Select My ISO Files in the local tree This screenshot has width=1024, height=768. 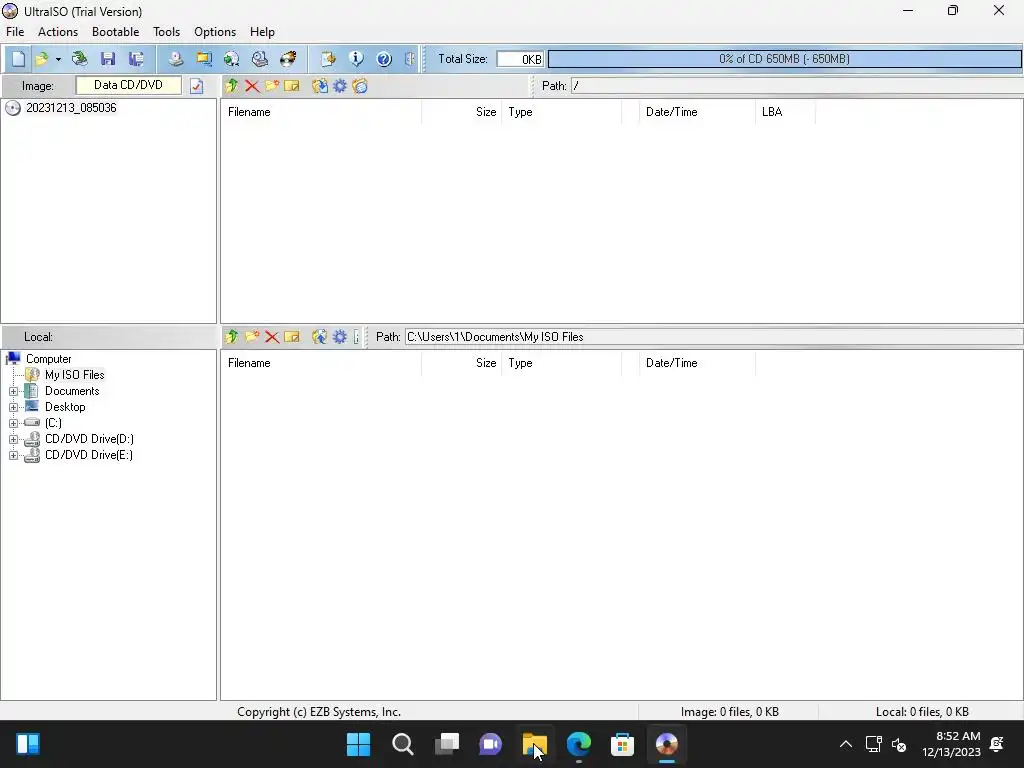74,375
